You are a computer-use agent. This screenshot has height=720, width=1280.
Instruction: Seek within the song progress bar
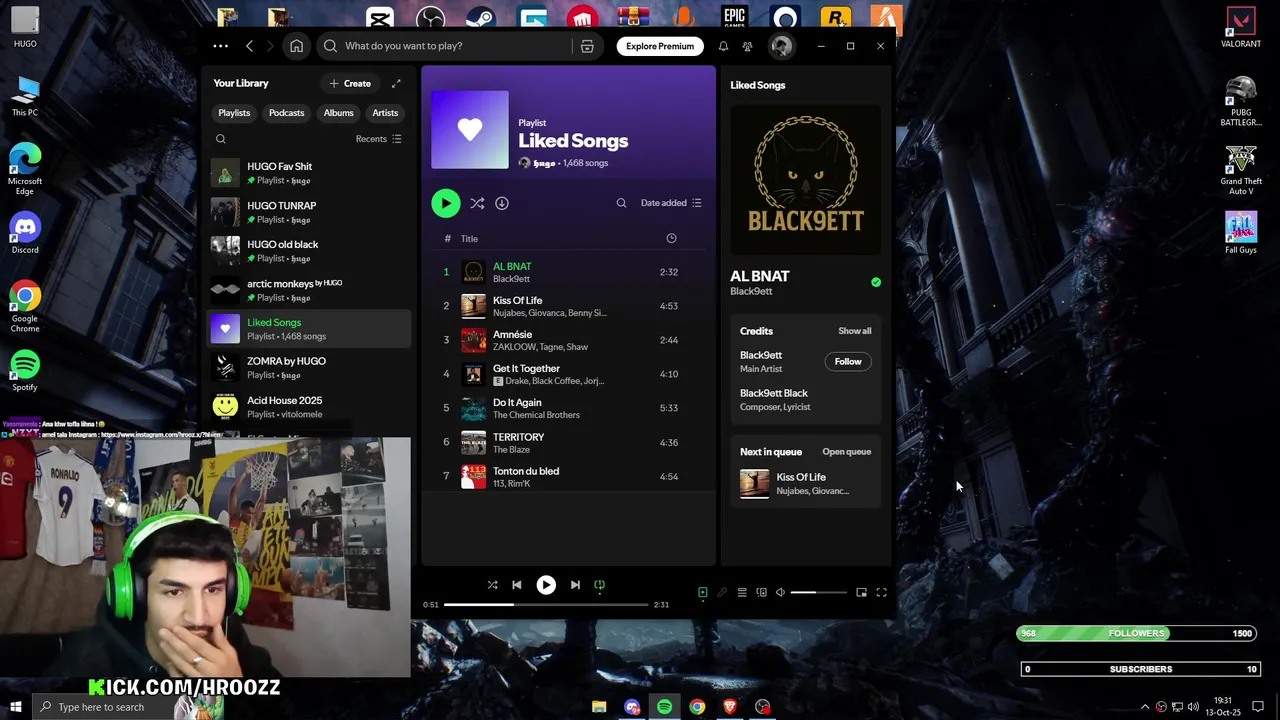click(546, 605)
